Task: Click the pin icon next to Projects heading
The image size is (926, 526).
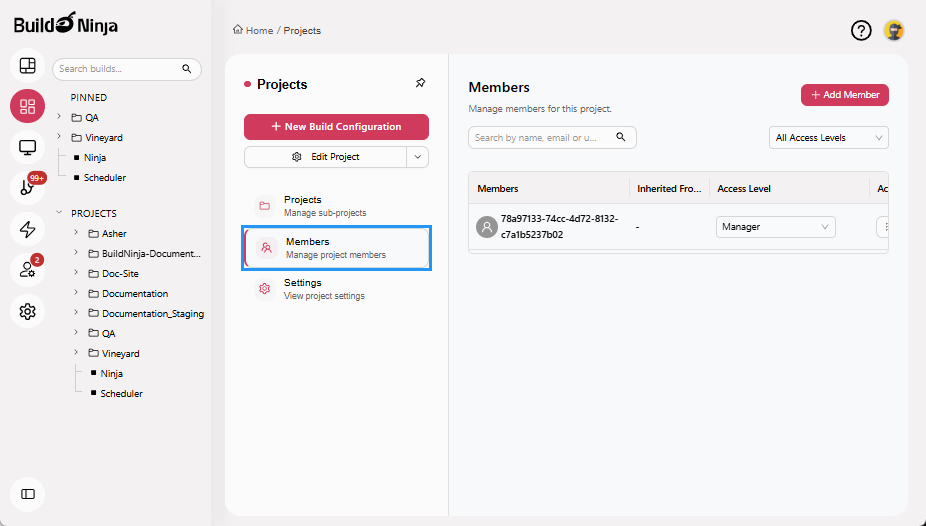Action: pos(420,83)
